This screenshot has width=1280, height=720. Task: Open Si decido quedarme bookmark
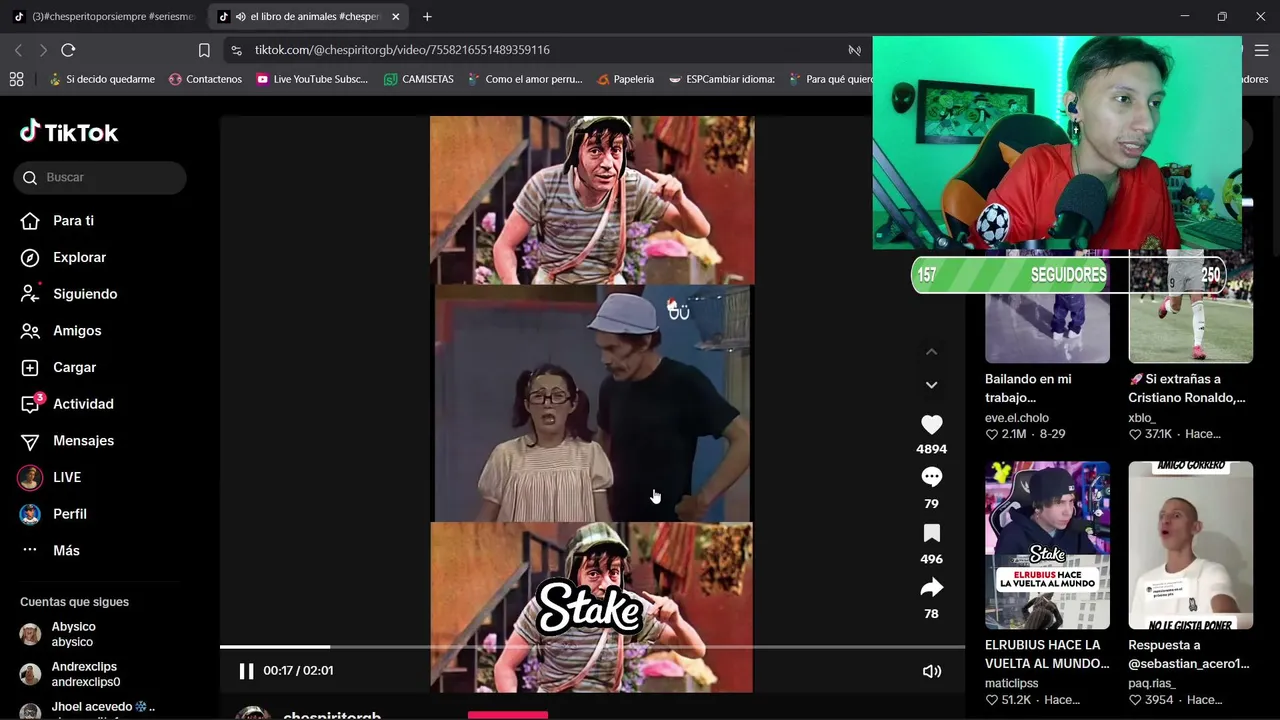pos(101,79)
